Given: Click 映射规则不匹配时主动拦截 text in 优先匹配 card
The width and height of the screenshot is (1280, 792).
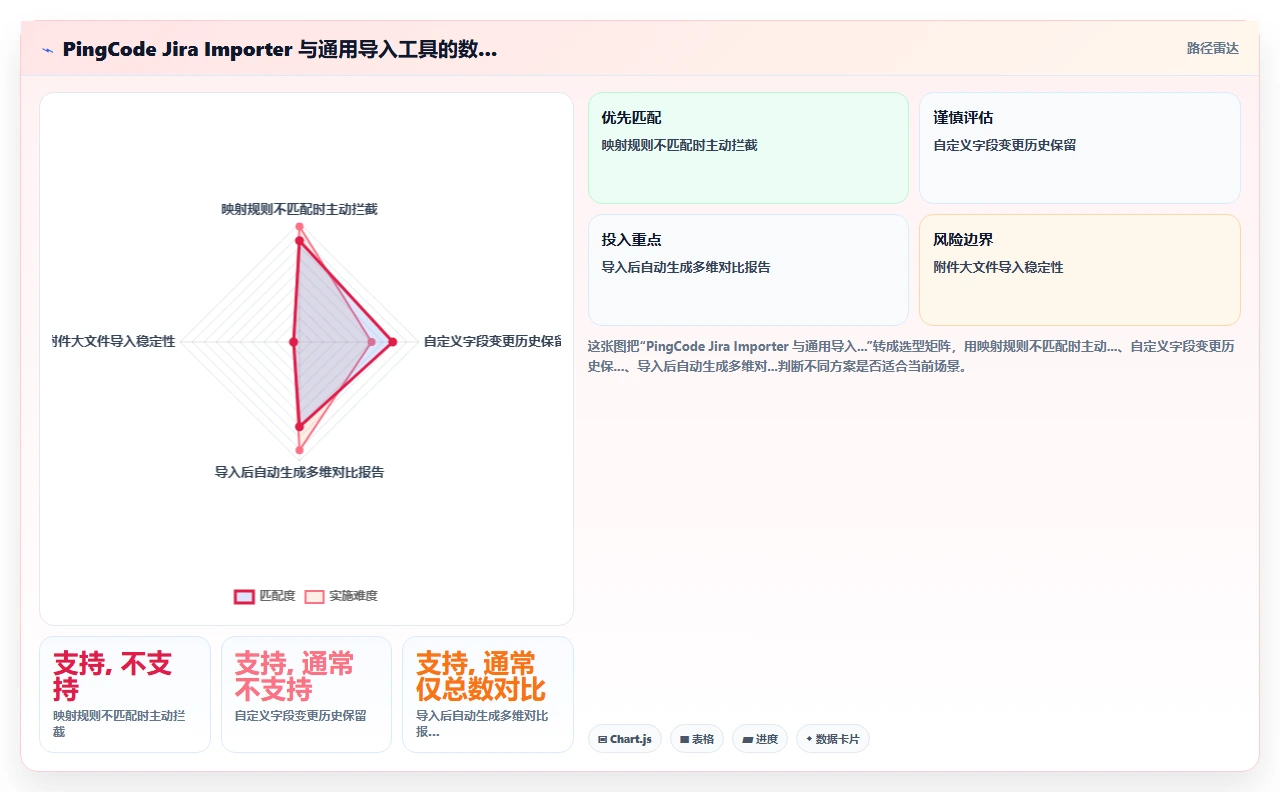Looking at the screenshot, I should point(679,145).
